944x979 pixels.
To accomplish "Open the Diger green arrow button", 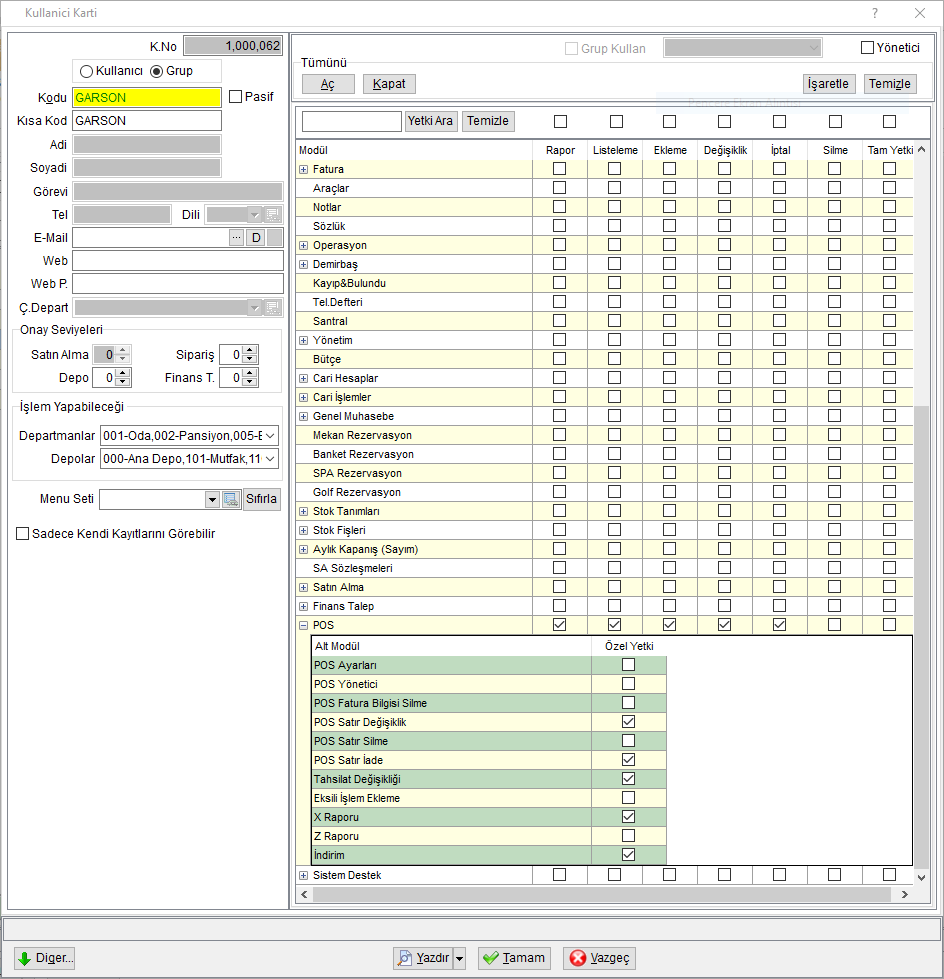I will 44,958.
